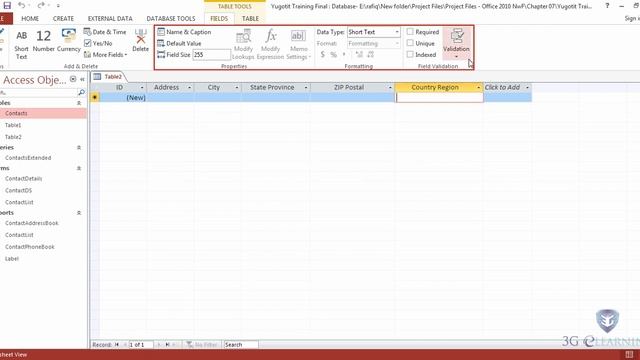
Task: Open Country Region column dropdown arrow
Action: click(478, 87)
